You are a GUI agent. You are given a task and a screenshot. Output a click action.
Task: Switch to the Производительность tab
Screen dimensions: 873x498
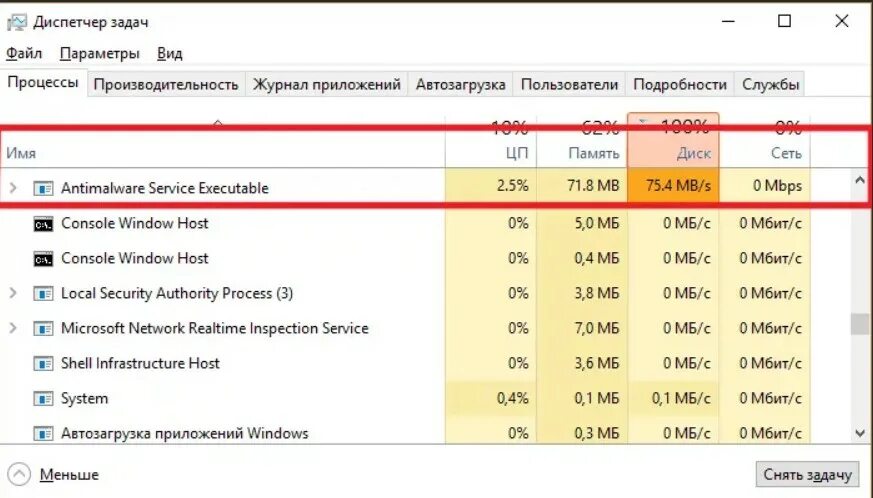click(166, 85)
